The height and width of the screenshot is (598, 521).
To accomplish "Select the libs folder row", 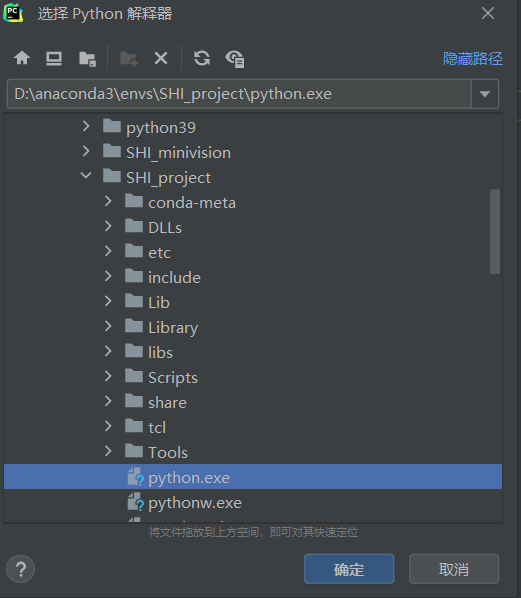I will [x=253, y=352].
